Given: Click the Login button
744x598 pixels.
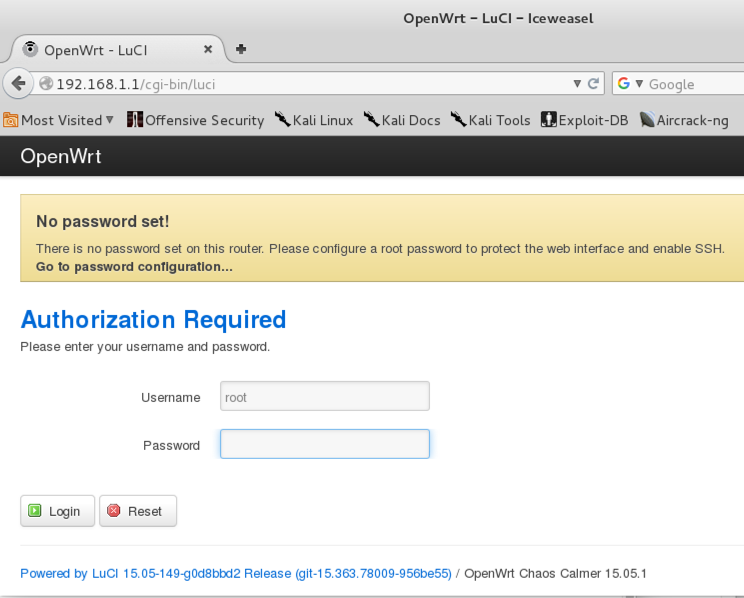Looking at the screenshot, I should click(57, 511).
